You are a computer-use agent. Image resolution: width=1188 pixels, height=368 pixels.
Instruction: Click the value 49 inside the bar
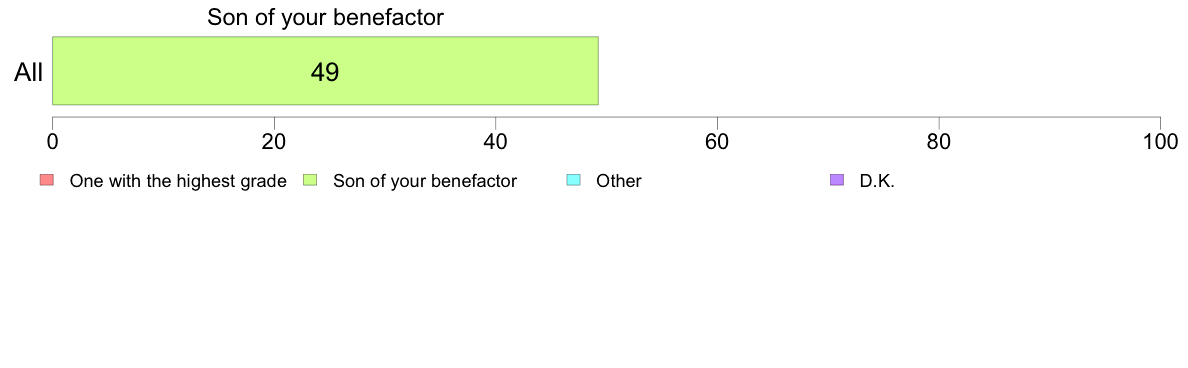325,72
